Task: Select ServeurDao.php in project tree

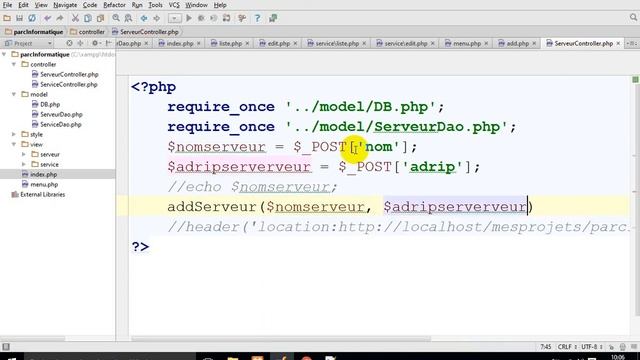Action: (57, 115)
